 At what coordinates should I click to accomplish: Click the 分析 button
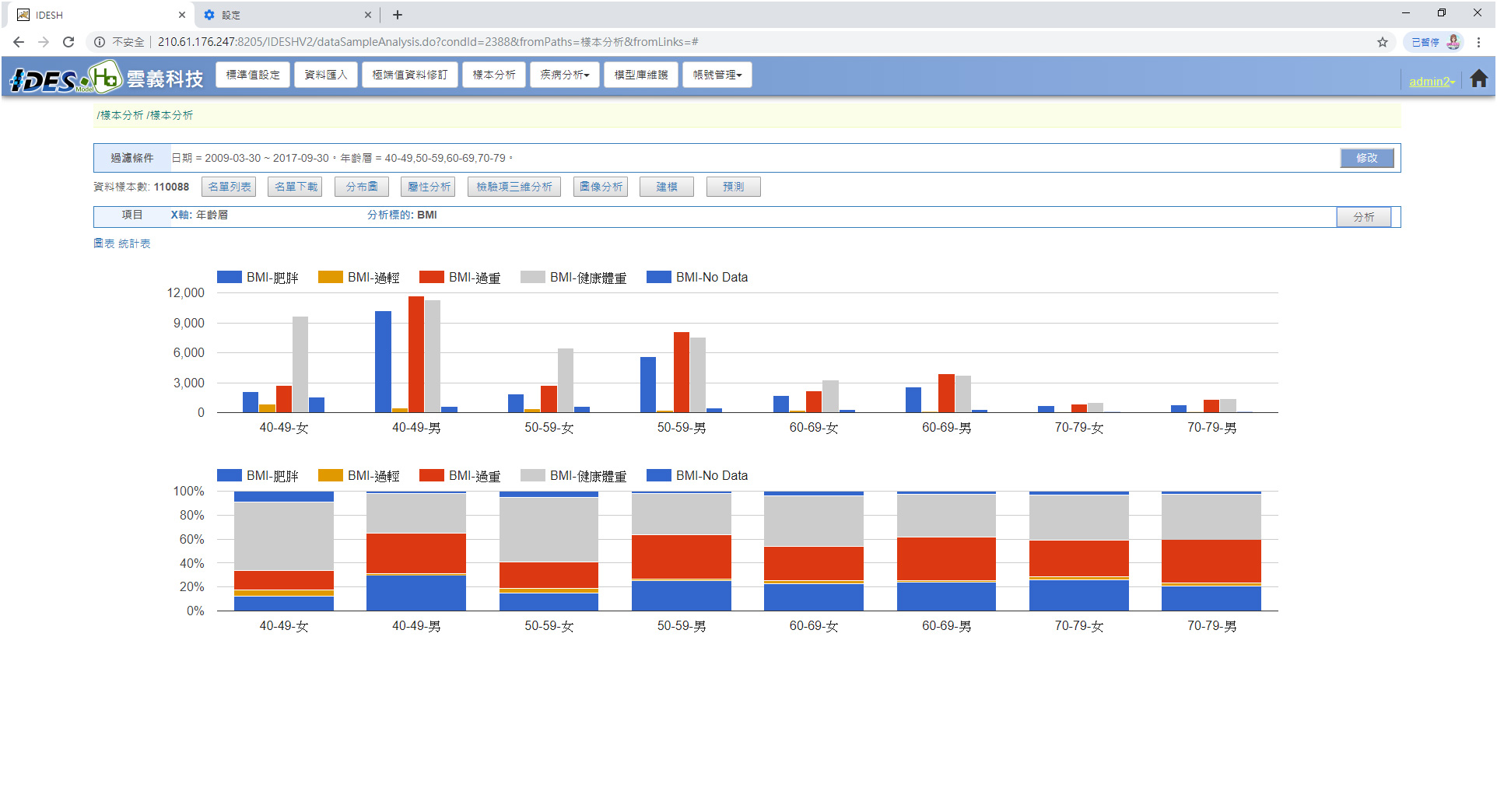(x=1364, y=217)
